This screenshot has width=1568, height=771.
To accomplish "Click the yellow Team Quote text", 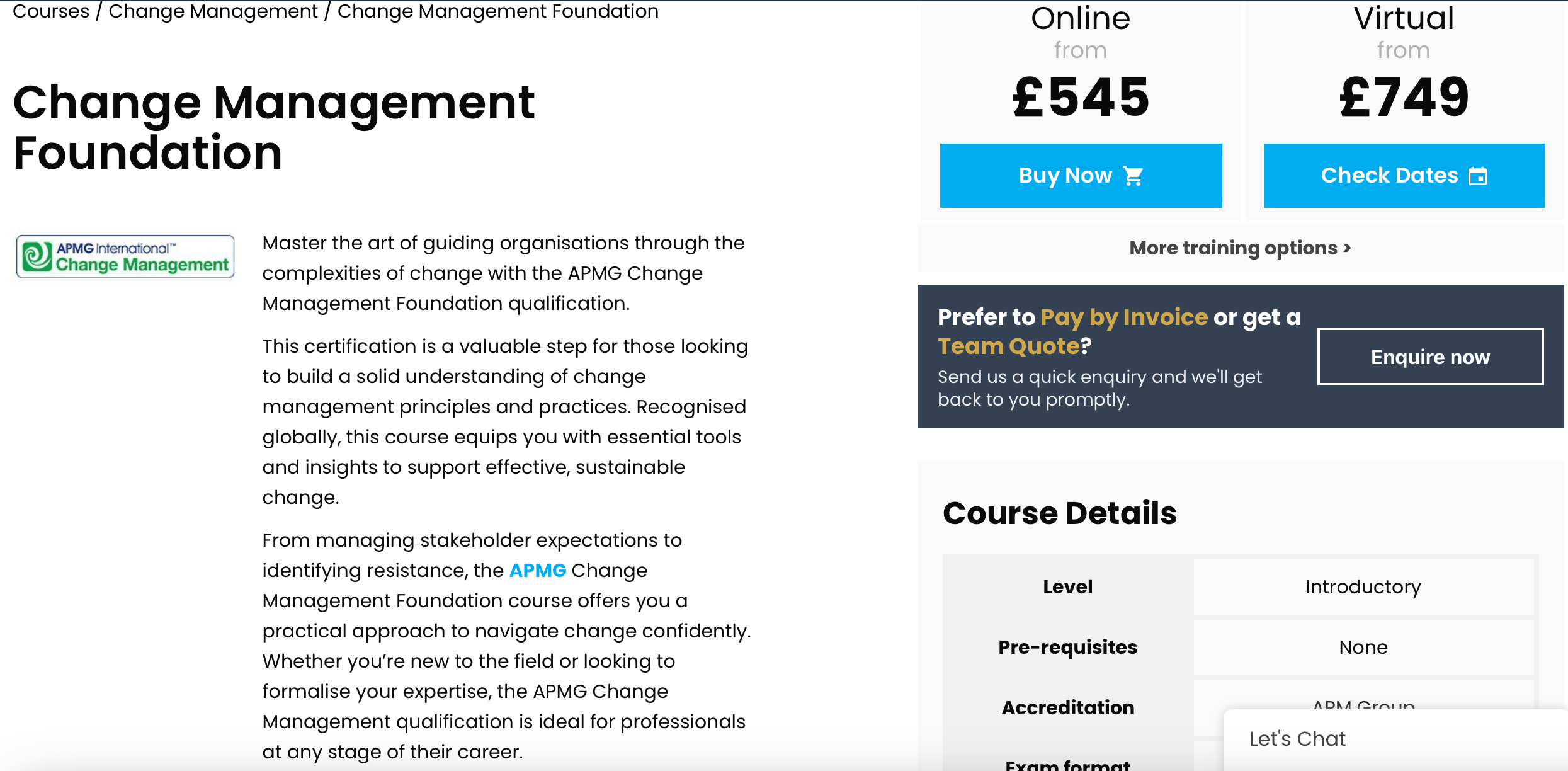I will [x=1008, y=346].
